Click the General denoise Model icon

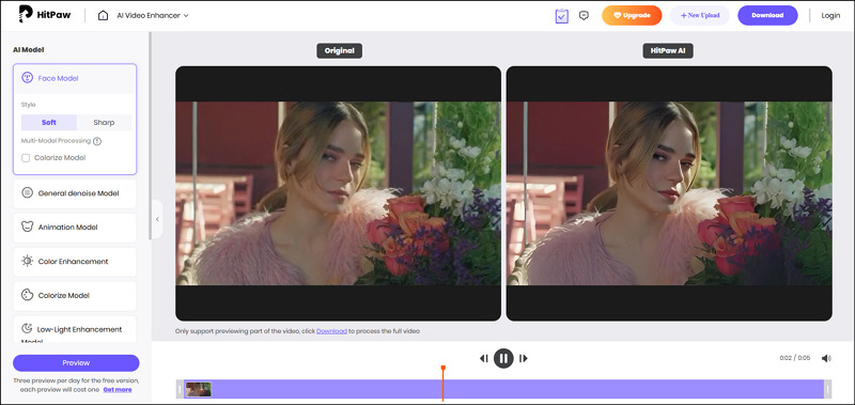click(x=27, y=192)
